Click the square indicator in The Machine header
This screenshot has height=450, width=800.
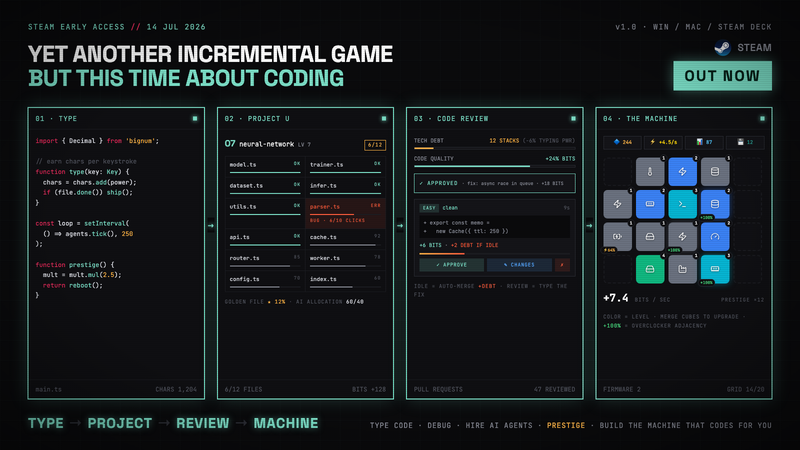coord(763,118)
